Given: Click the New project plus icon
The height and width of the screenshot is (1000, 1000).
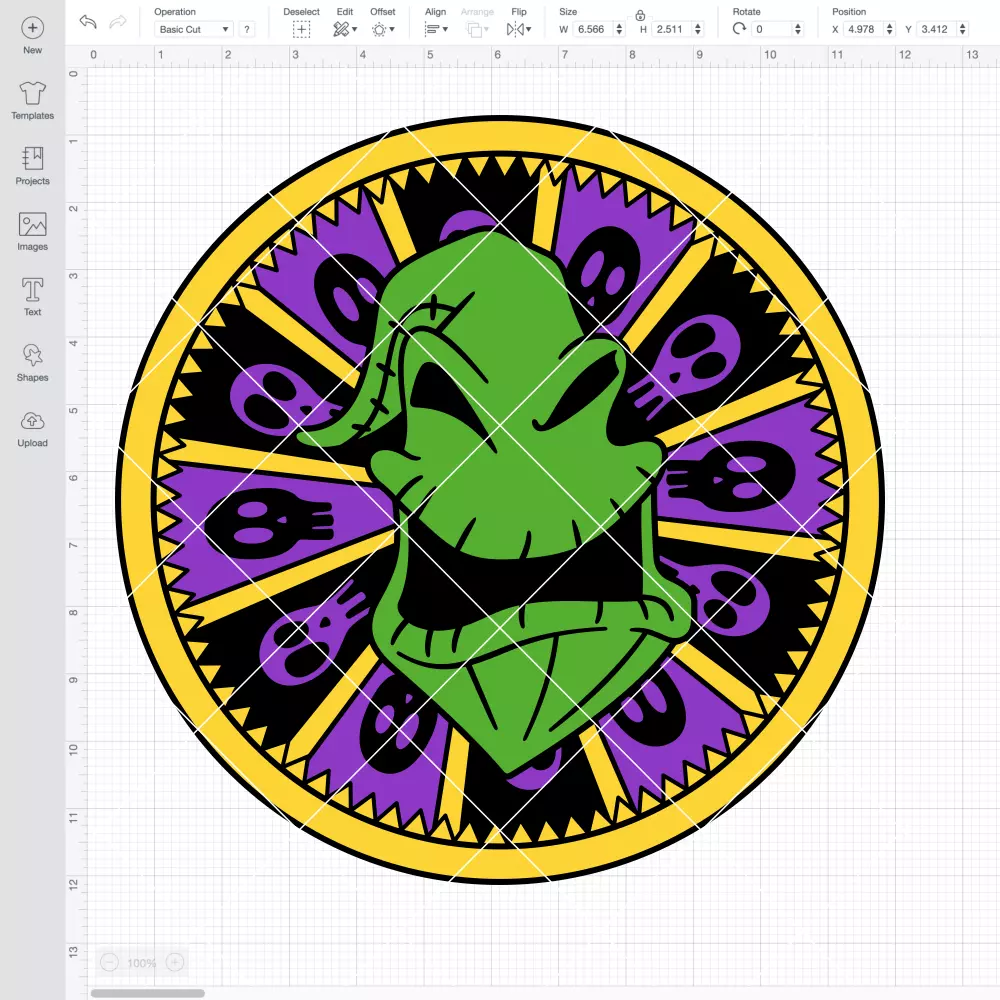Looking at the screenshot, I should (33, 28).
